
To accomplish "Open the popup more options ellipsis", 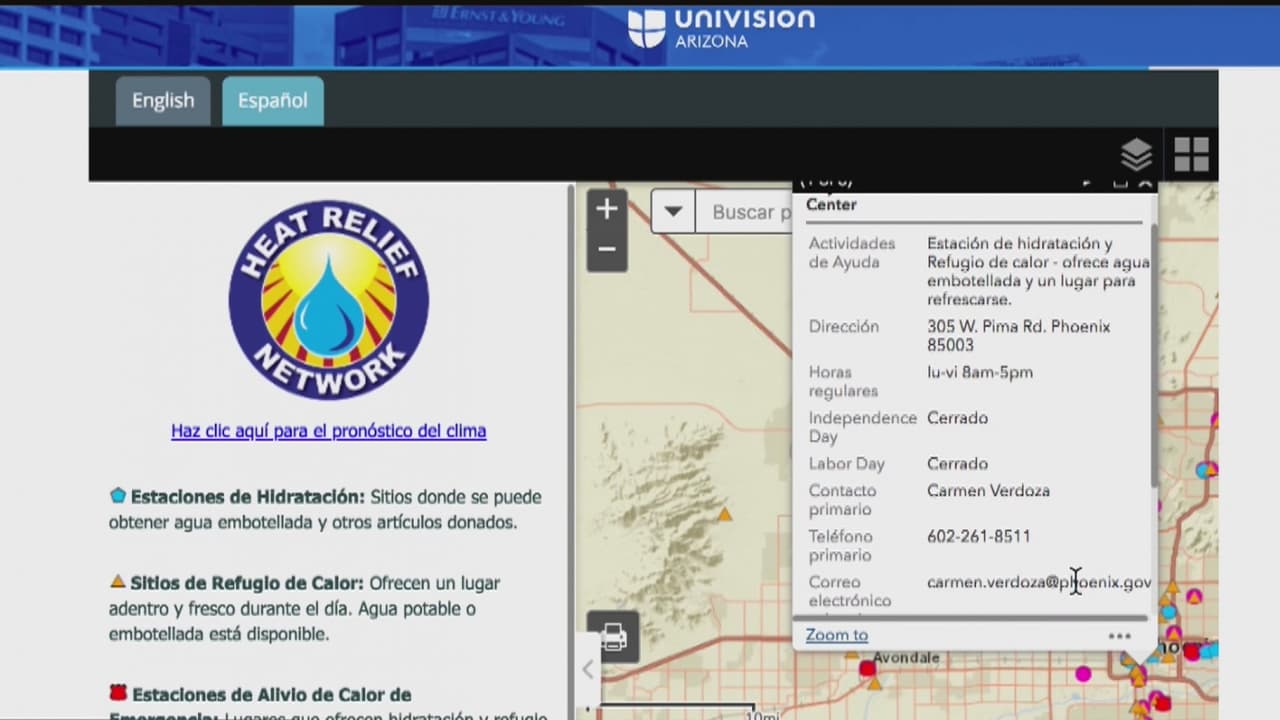I will click(1119, 636).
